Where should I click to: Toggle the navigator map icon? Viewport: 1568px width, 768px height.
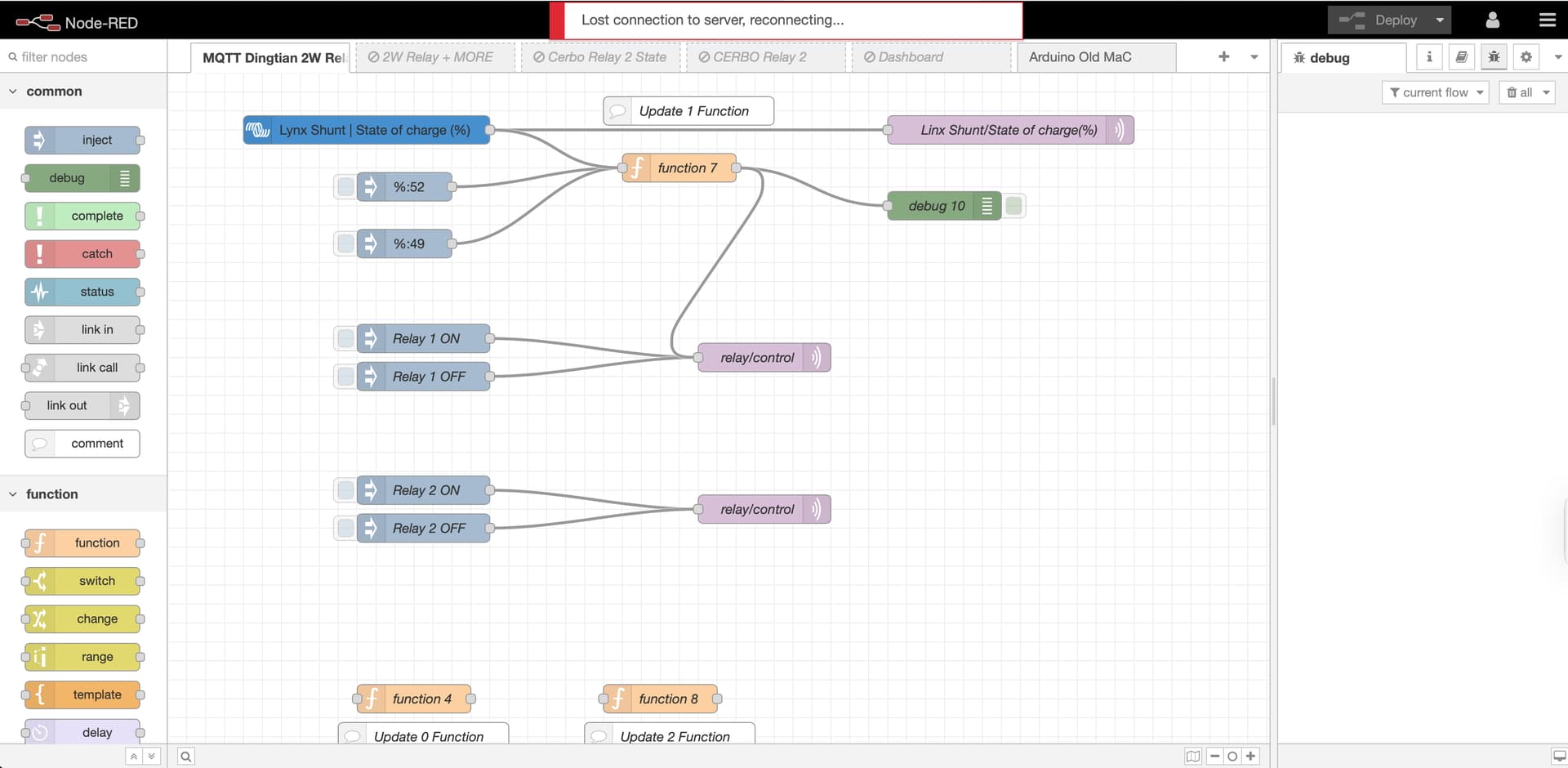pyautogui.click(x=1193, y=757)
